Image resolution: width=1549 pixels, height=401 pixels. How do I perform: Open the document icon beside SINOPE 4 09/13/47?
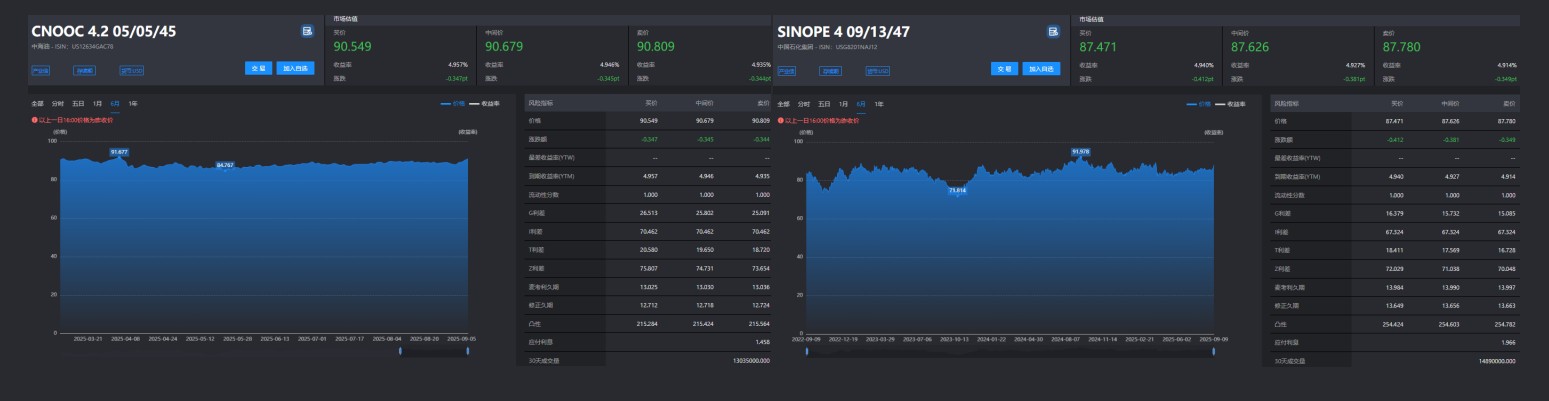pyautogui.click(x=1053, y=31)
